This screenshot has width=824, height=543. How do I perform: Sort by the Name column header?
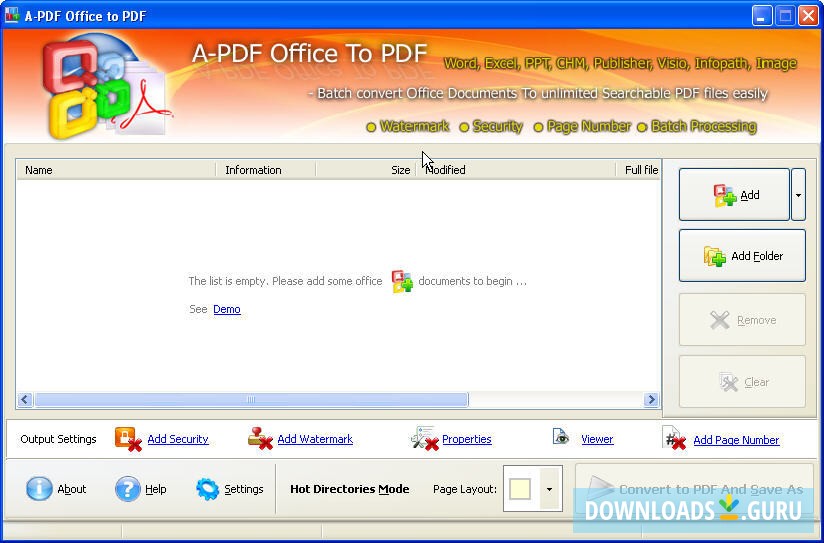[116, 170]
